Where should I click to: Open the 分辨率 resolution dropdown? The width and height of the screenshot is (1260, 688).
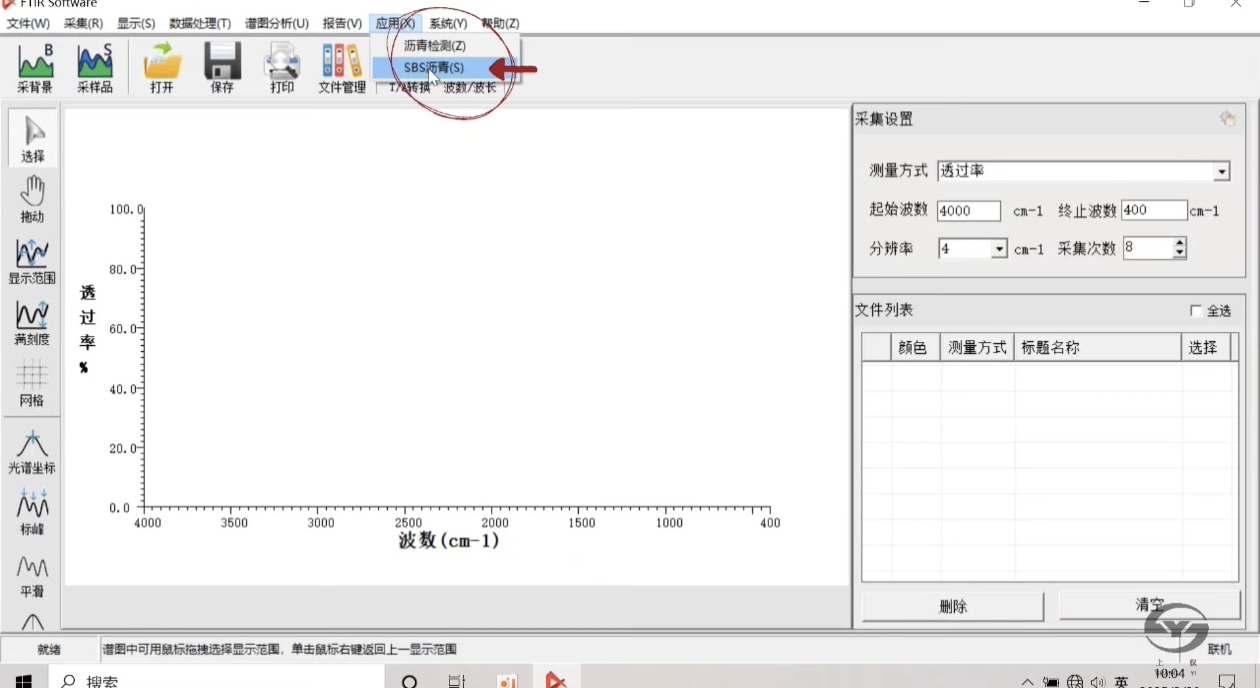pos(998,249)
